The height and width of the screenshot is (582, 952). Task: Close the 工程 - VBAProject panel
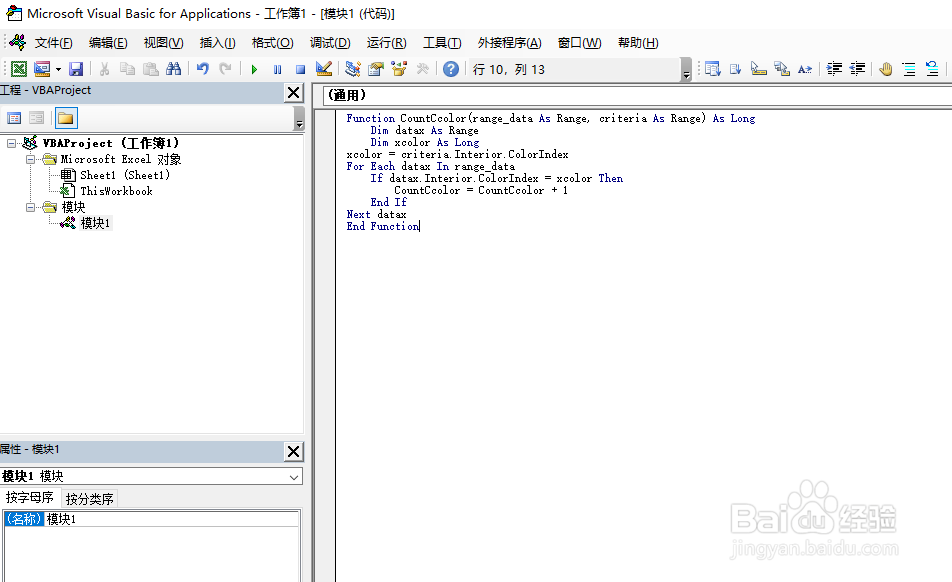(x=293, y=92)
